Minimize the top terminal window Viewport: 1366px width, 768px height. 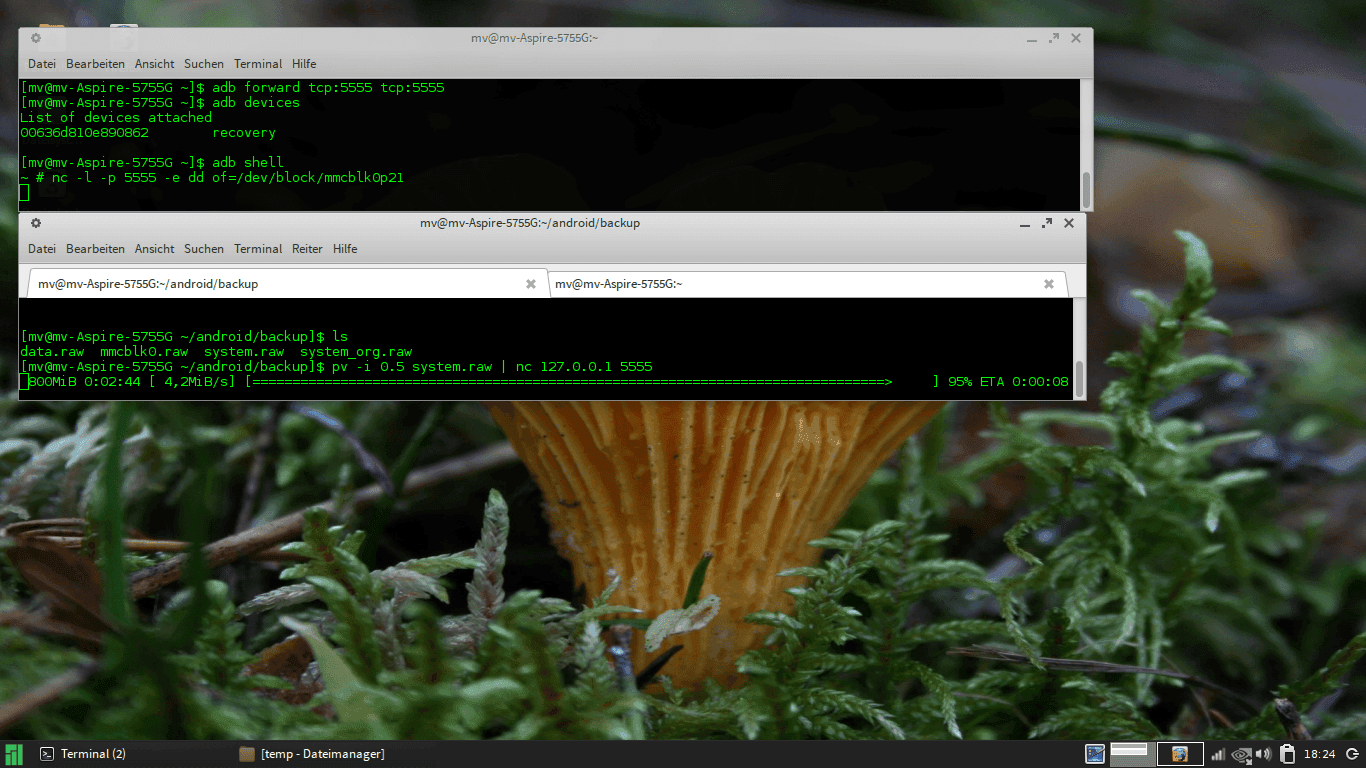[x=1031, y=38]
